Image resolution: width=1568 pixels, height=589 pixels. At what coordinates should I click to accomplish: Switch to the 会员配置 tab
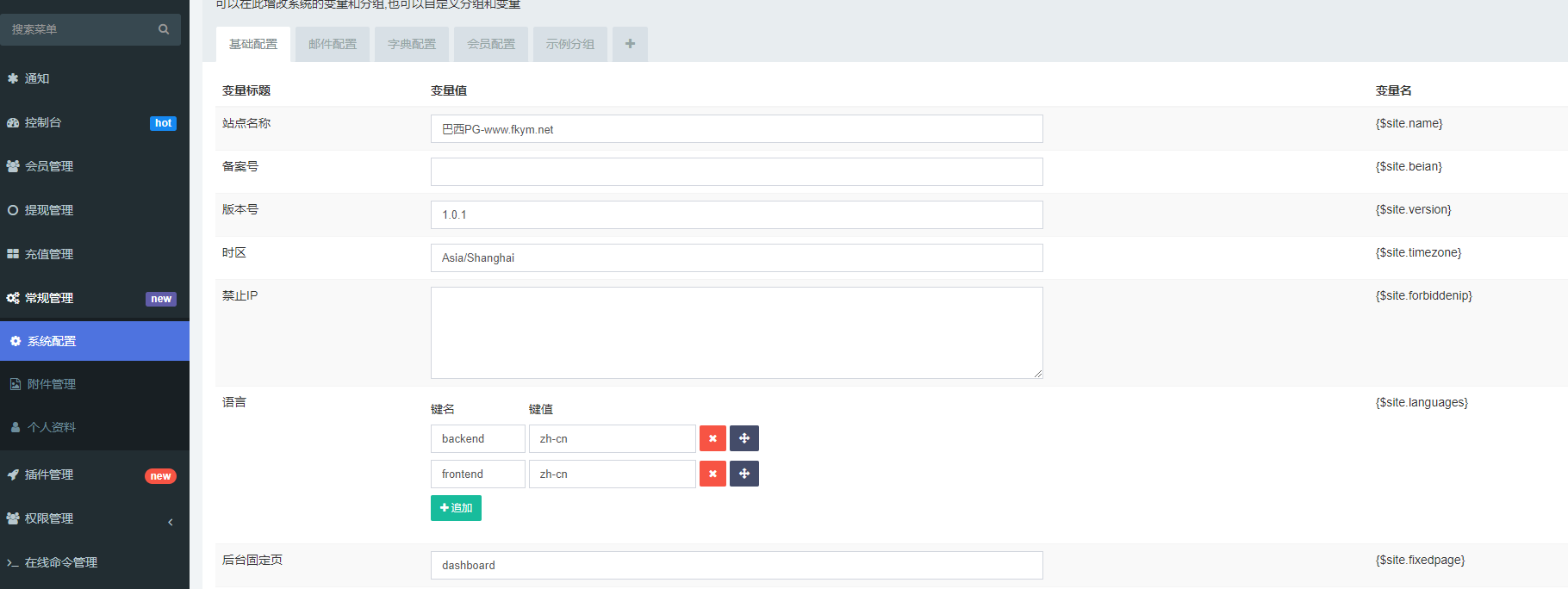pos(491,44)
